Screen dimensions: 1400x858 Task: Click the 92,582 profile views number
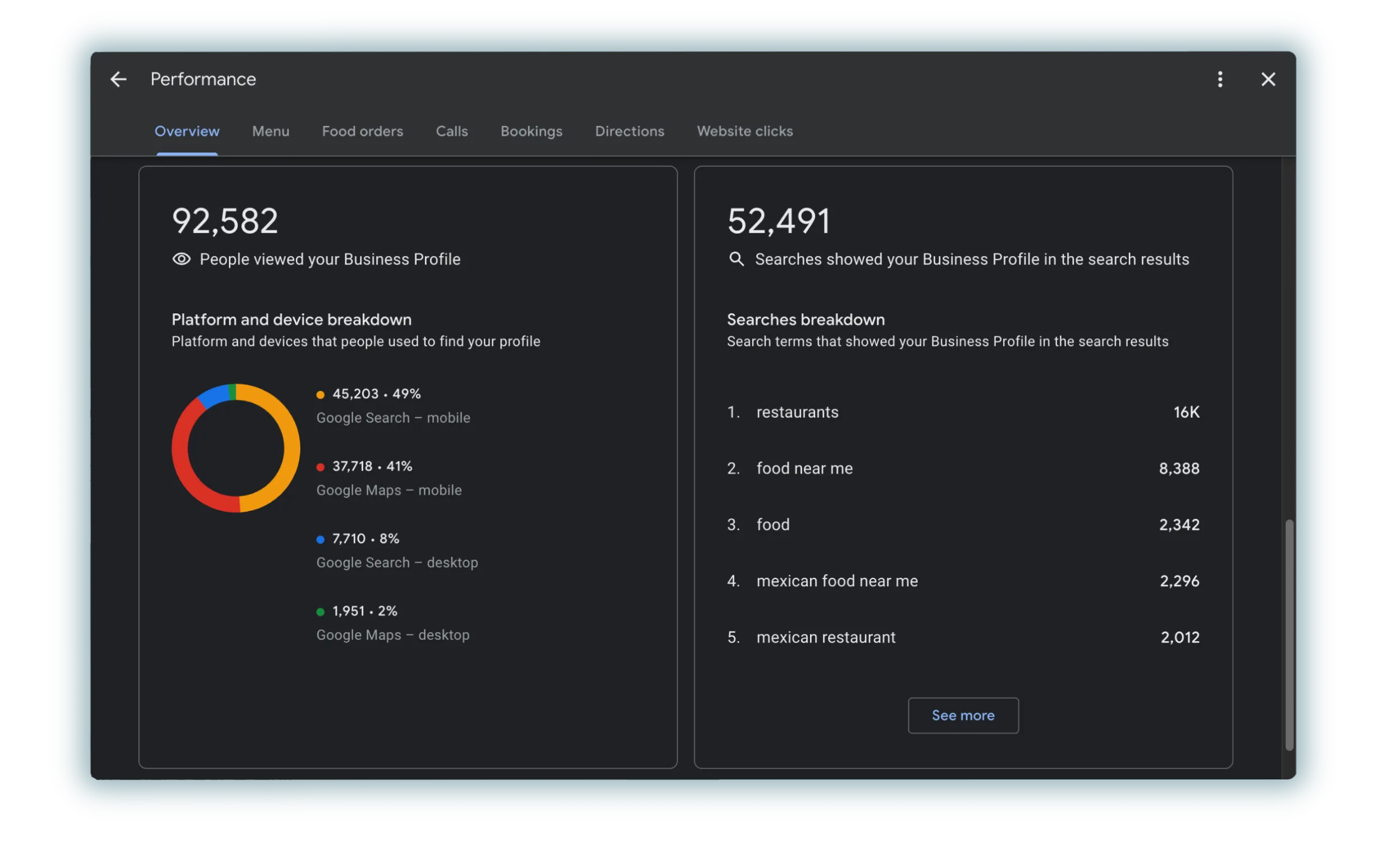(x=225, y=221)
